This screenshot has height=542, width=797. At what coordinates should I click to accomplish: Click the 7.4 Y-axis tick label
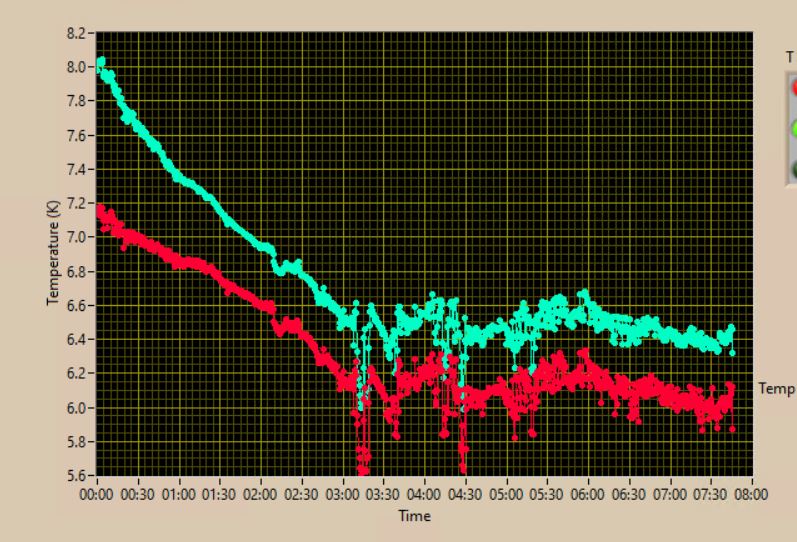tap(76, 169)
